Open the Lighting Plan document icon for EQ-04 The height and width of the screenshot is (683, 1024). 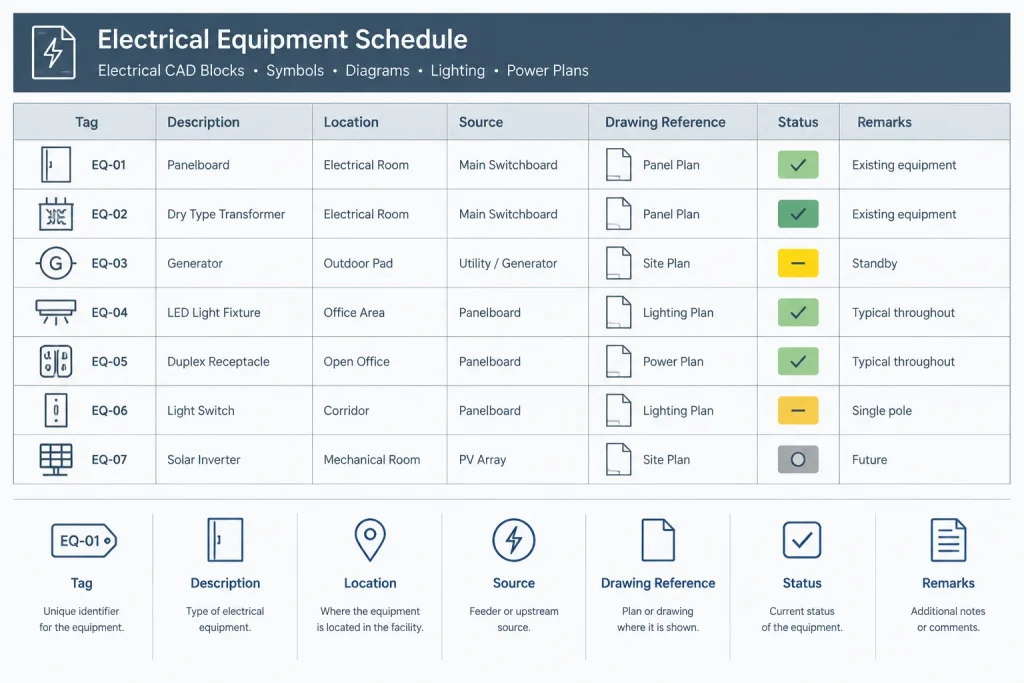618,312
